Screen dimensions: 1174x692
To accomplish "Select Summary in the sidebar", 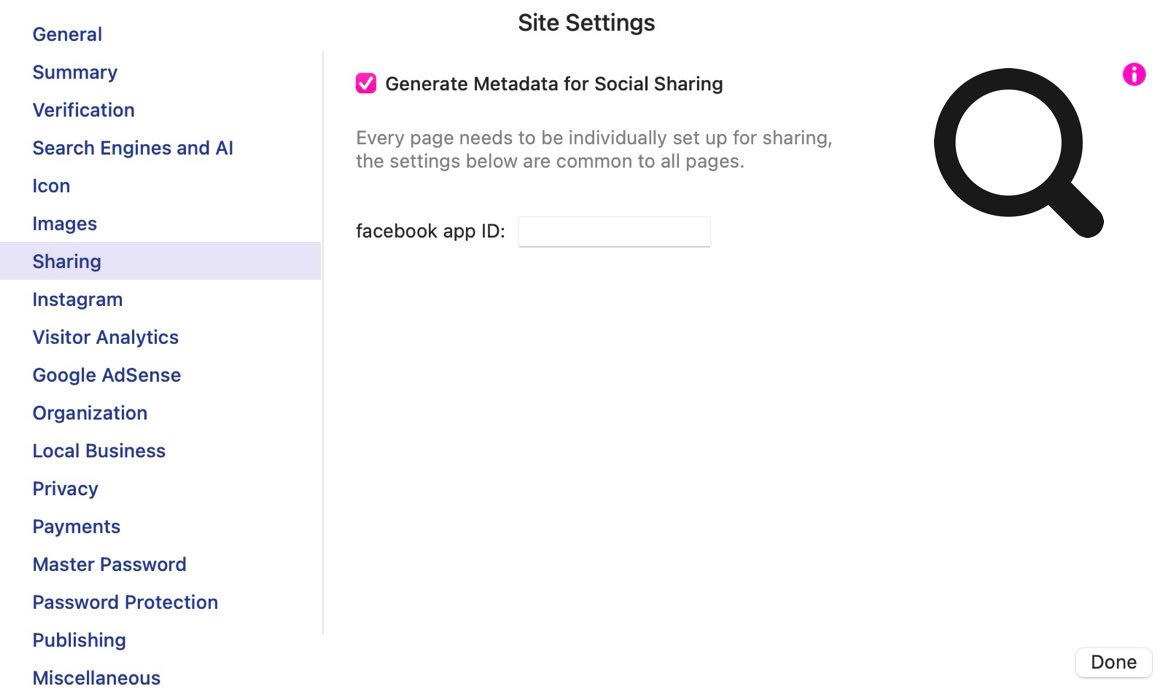I will (x=75, y=72).
